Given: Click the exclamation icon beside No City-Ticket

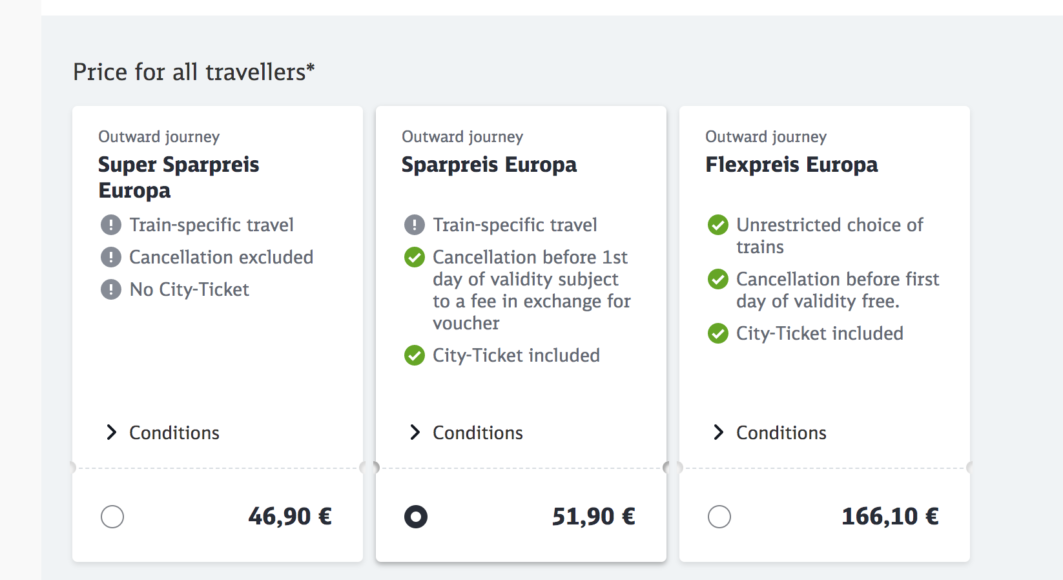Looking at the screenshot, I should 110,289.
